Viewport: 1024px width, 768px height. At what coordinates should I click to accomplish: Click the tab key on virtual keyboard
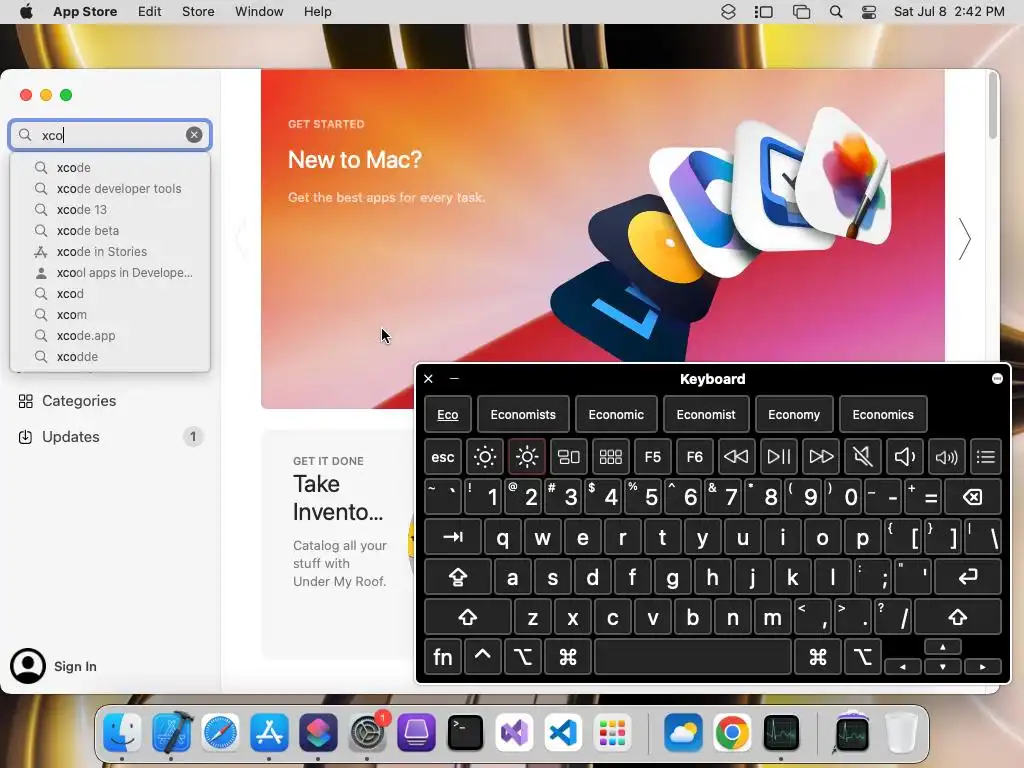453,537
